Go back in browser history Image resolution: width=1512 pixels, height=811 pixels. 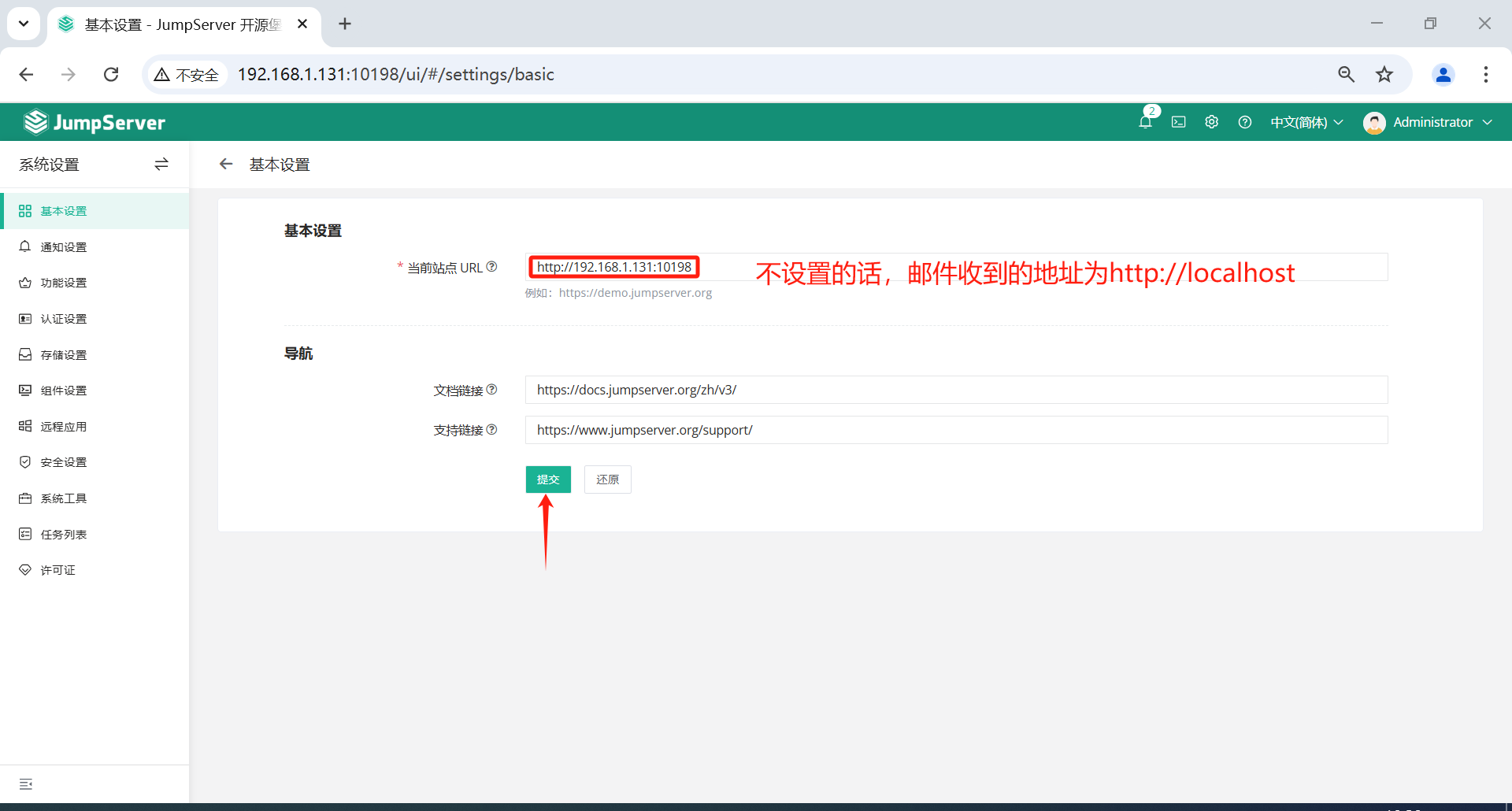[26, 74]
